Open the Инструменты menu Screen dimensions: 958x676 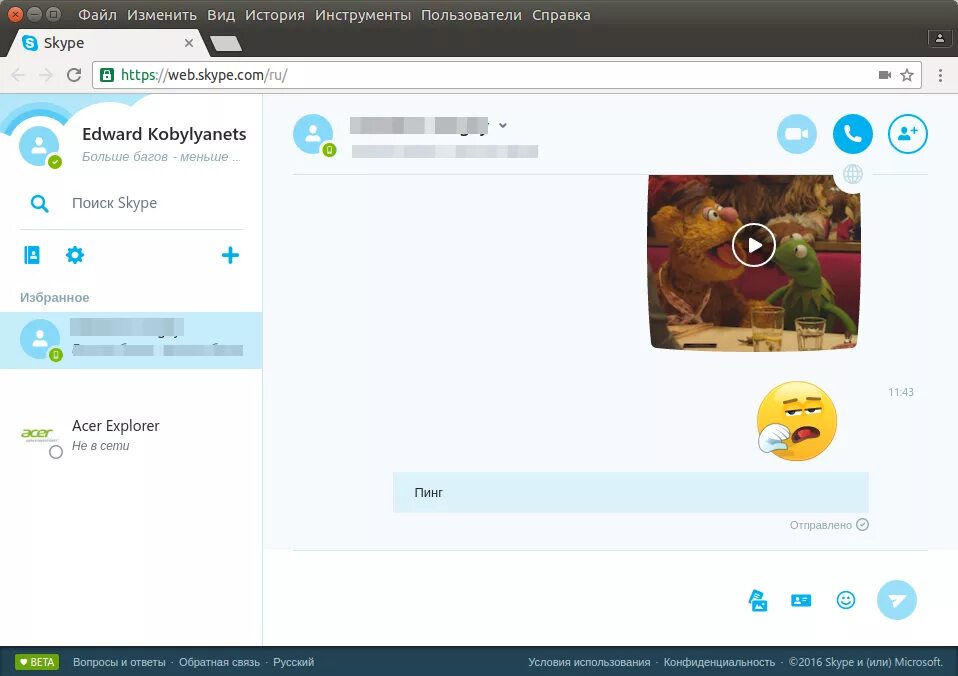point(363,15)
